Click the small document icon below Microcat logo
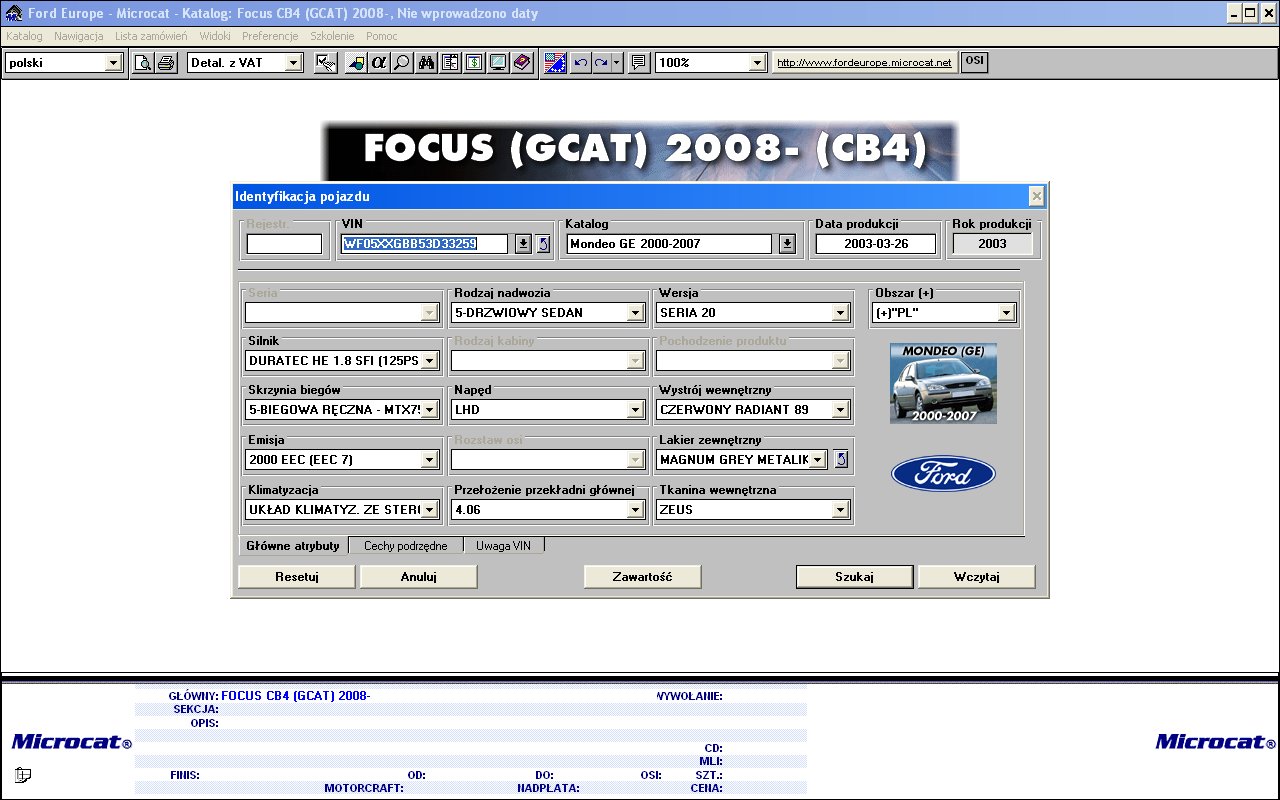 [23, 775]
